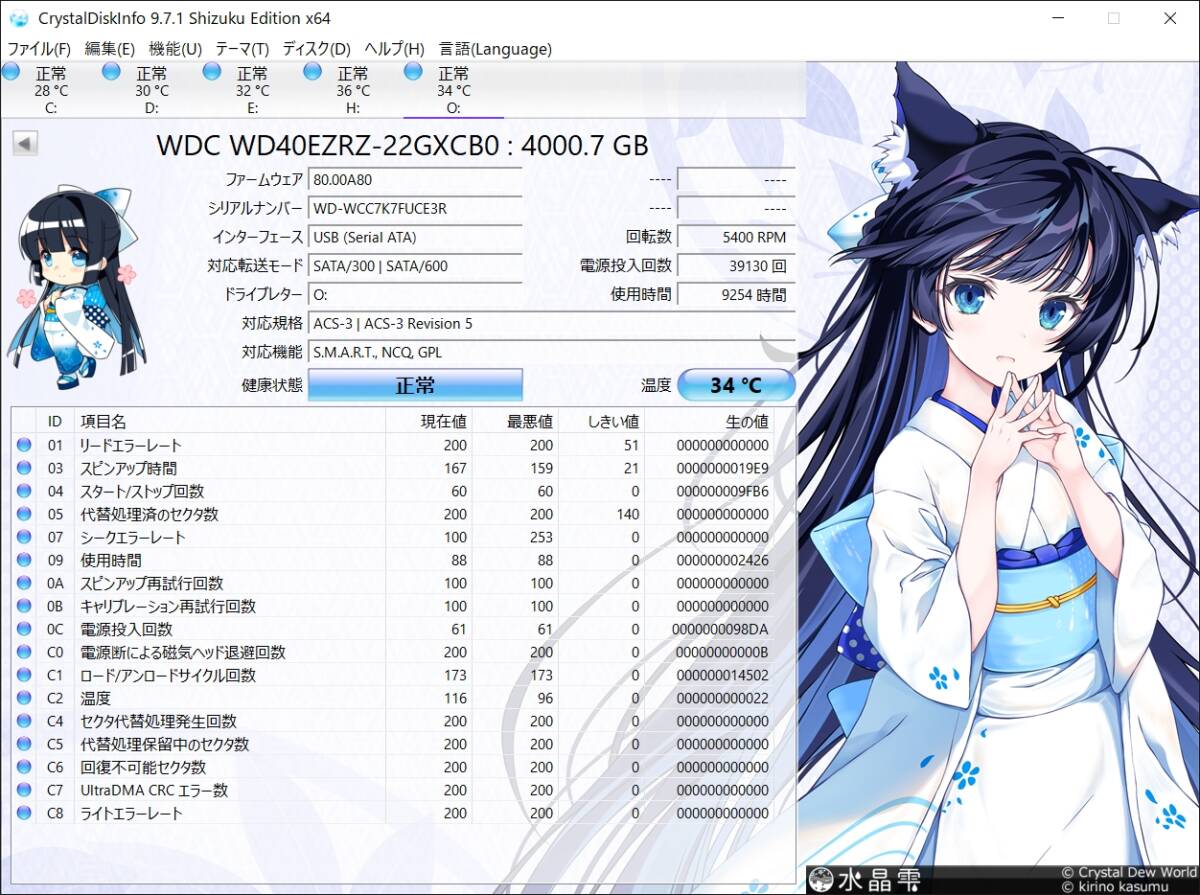Open the 機能(U) menu
Image resolution: width=1200 pixels, height=895 pixels.
[x=175, y=49]
